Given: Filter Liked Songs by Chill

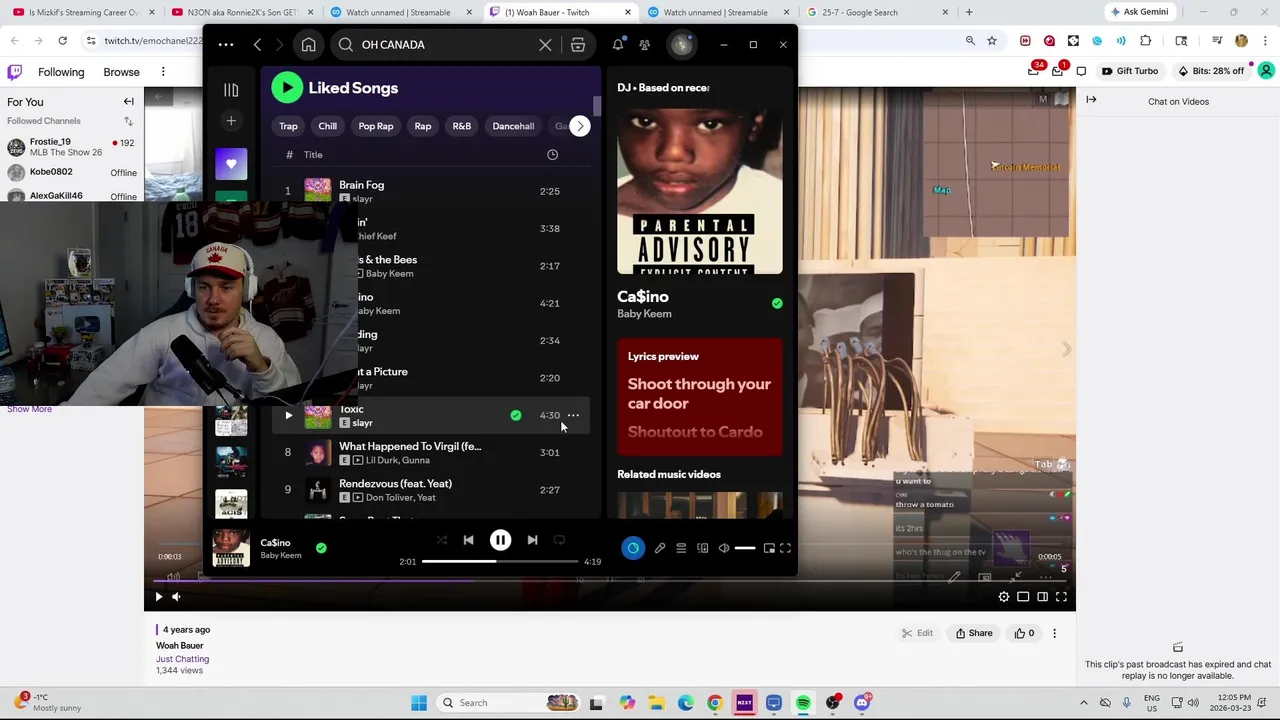Looking at the screenshot, I should [327, 126].
